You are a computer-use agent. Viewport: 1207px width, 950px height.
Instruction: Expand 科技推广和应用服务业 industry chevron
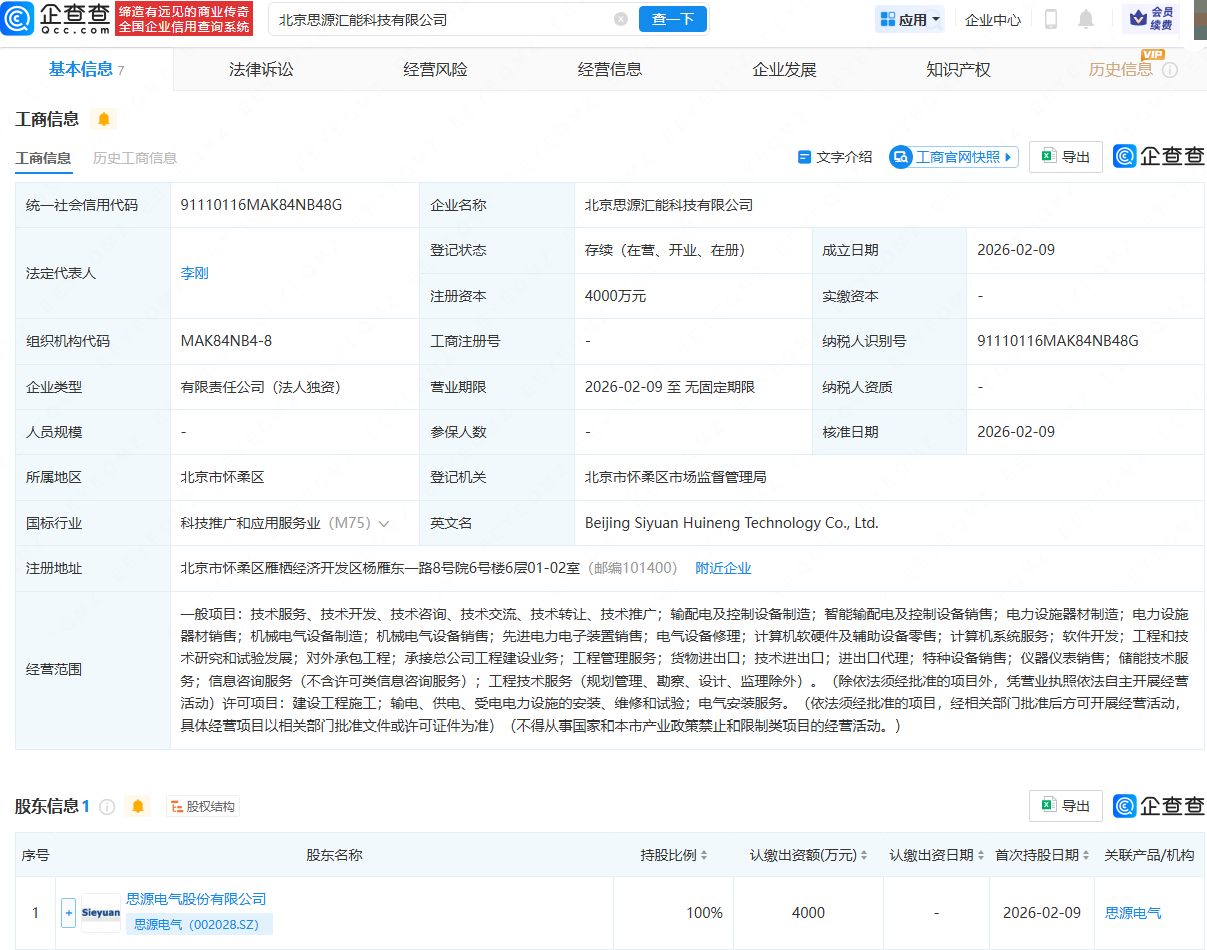pos(385,522)
